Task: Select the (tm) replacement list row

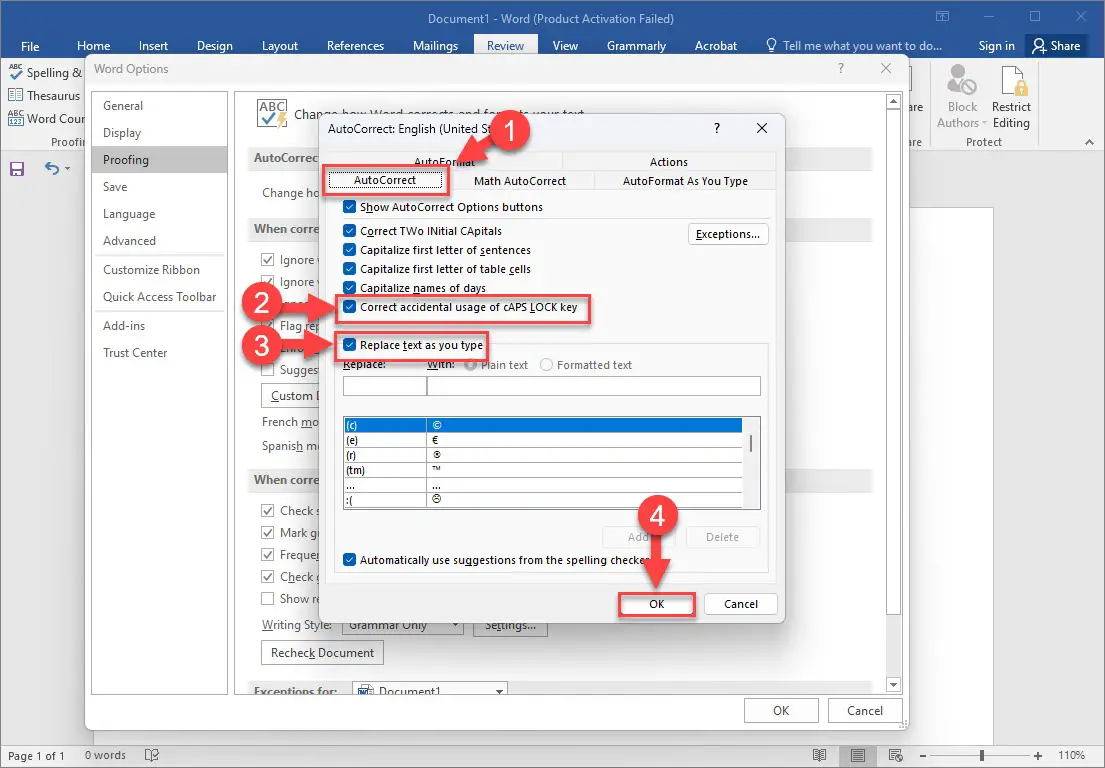Action: 543,471
